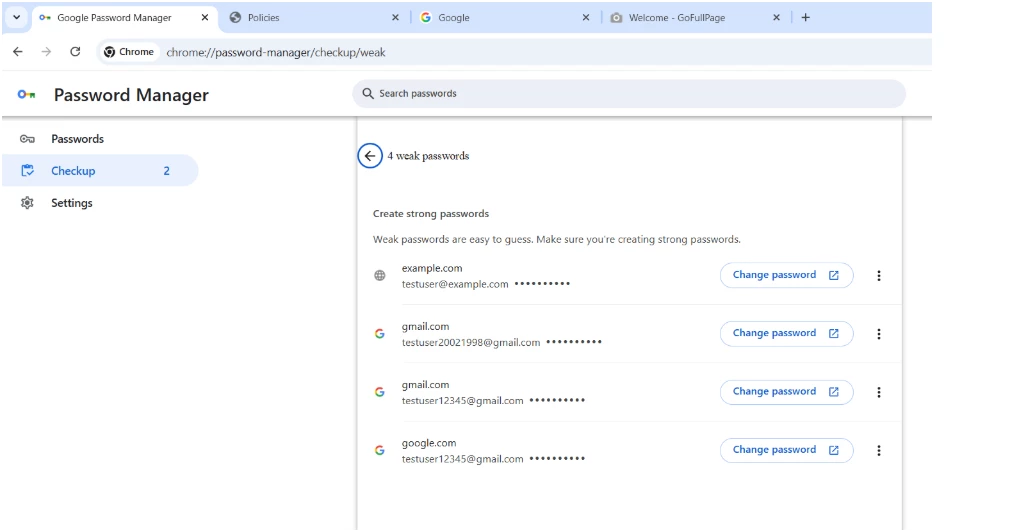Click the globe icon beside example.com

click(x=380, y=276)
